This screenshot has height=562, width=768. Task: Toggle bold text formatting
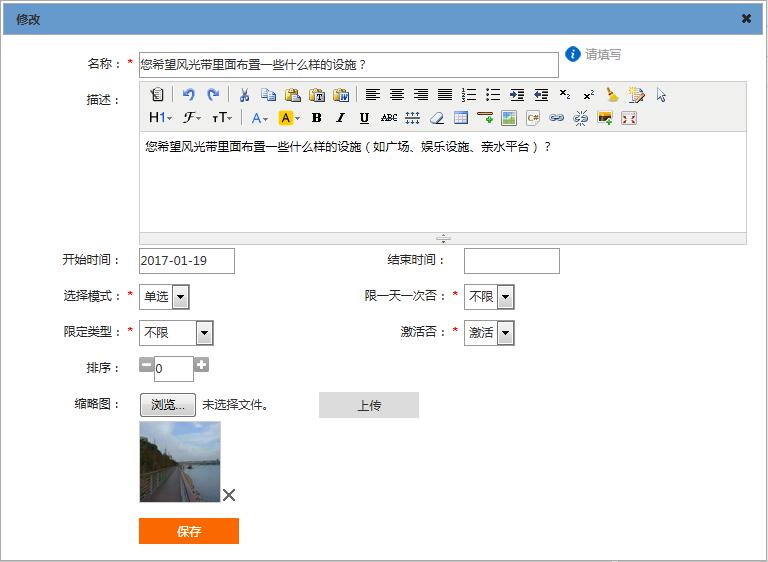(x=317, y=118)
